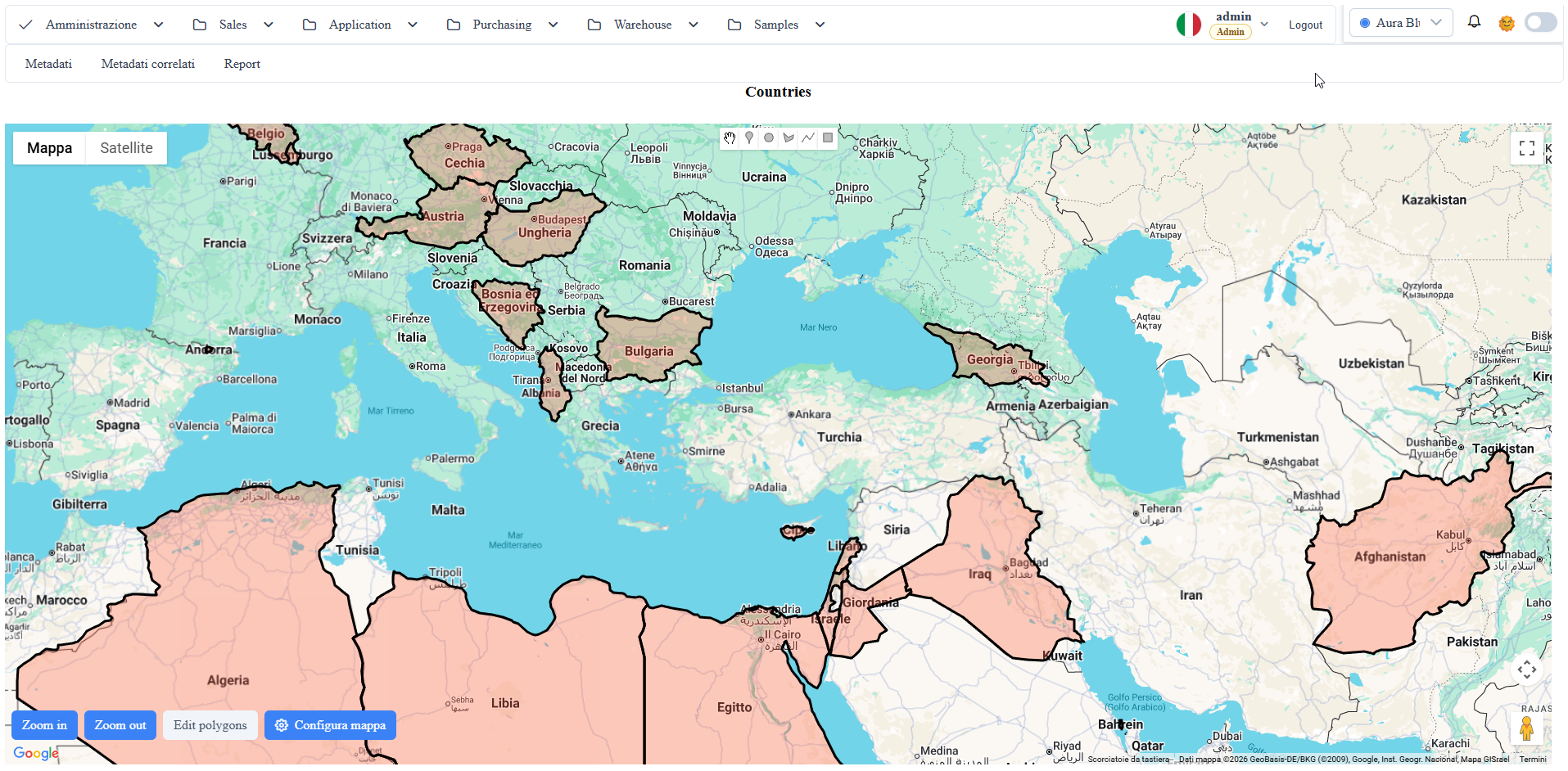Open the Warehouse menu

tap(643, 25)
